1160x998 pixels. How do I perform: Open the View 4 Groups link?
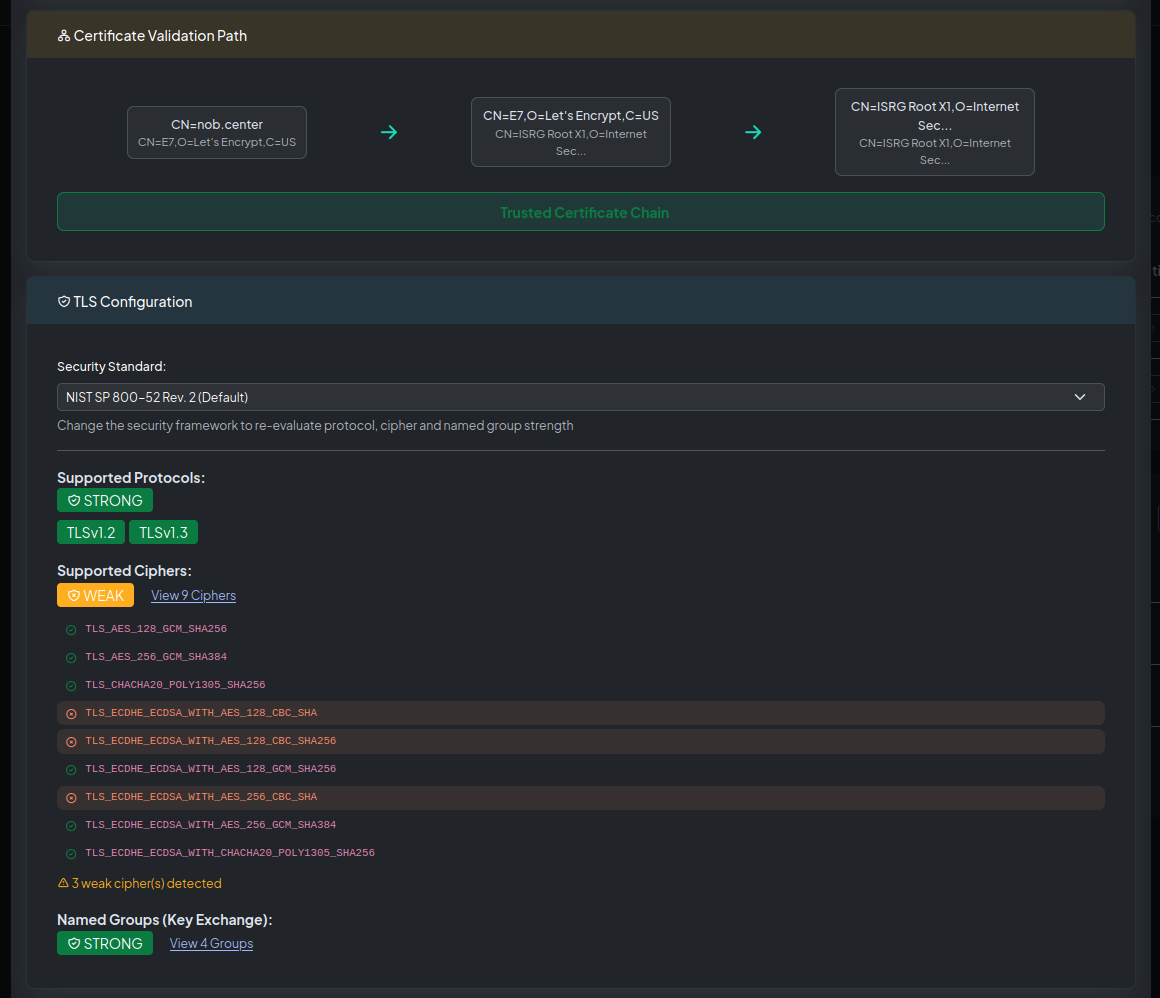pos(212,943)
